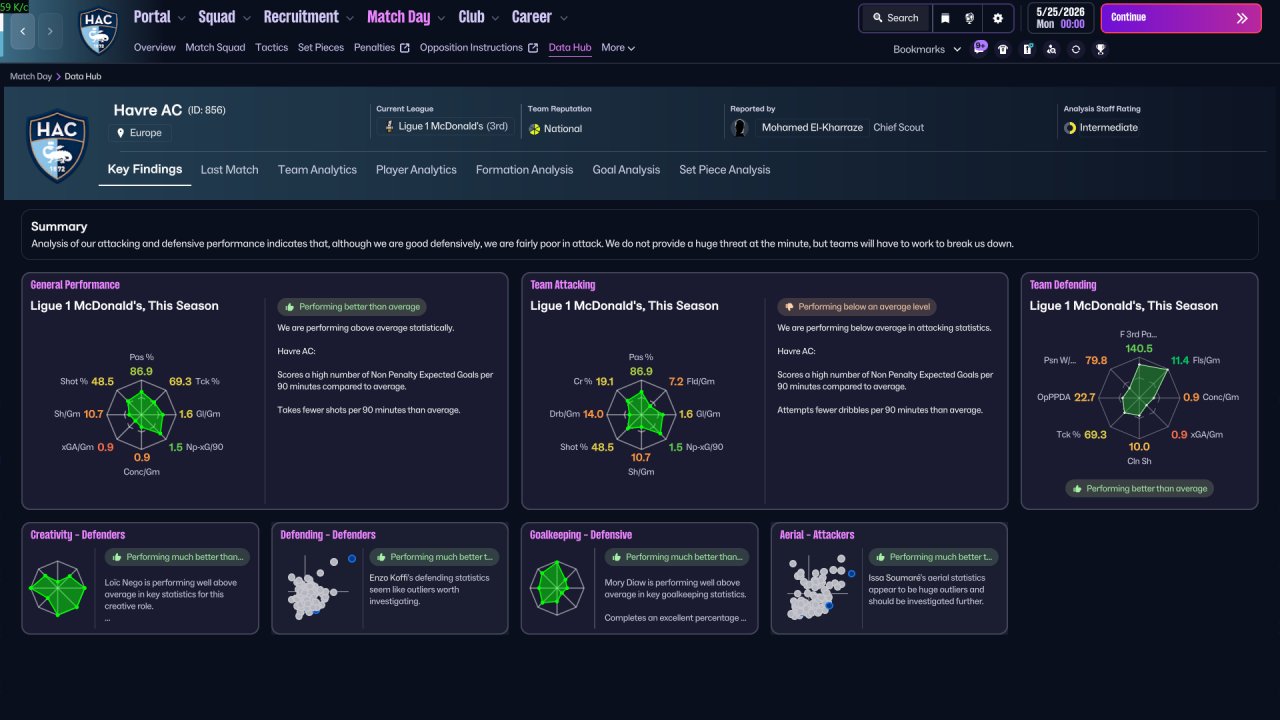The width and height of the screenshot is (1280, 720).
Task: Open the Team Defending panel title
Action: pyautogui.click(x=1063, y=285)
